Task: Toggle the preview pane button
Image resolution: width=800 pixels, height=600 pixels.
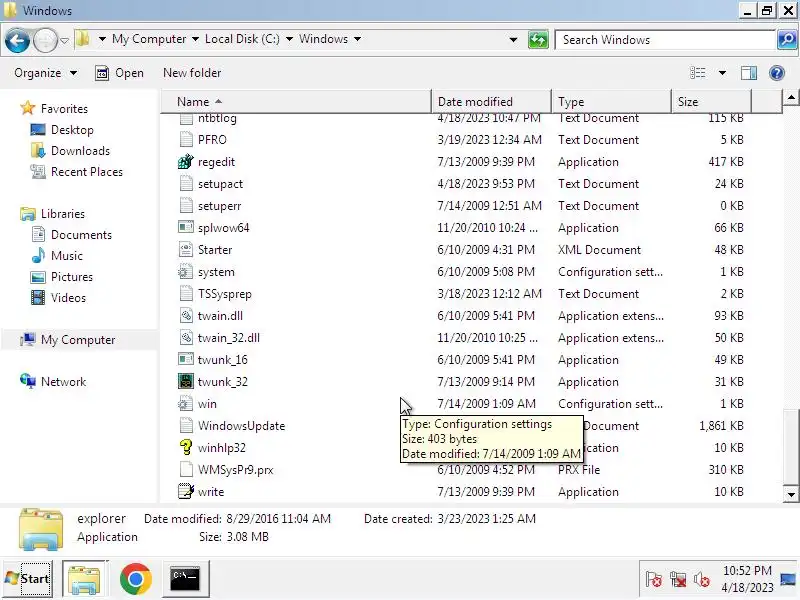Action: 748,73
